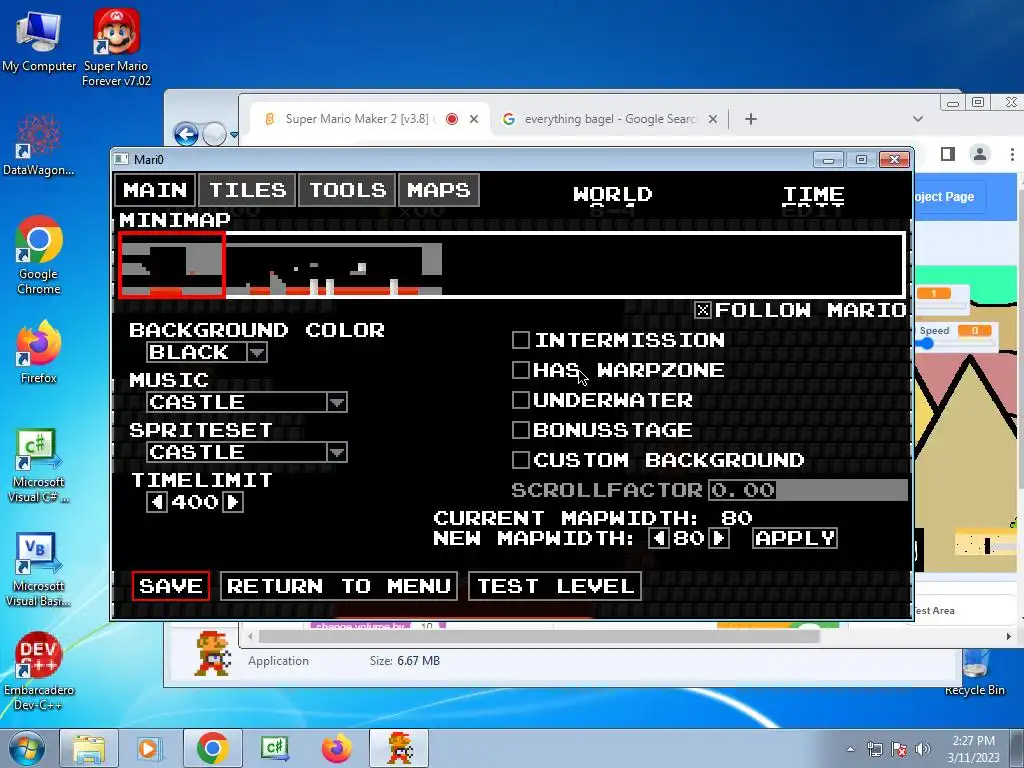Switch to the Super Mario Maker 2 browser tab
Viewport: 1024px width, 768px height.
click(356, 119)
